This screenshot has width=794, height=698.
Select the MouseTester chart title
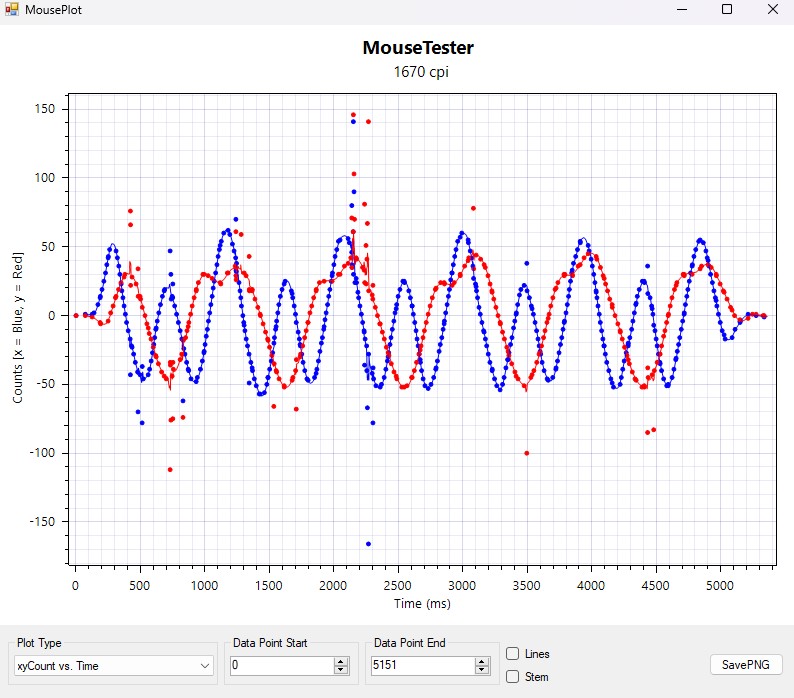click(x=418, y=48)
